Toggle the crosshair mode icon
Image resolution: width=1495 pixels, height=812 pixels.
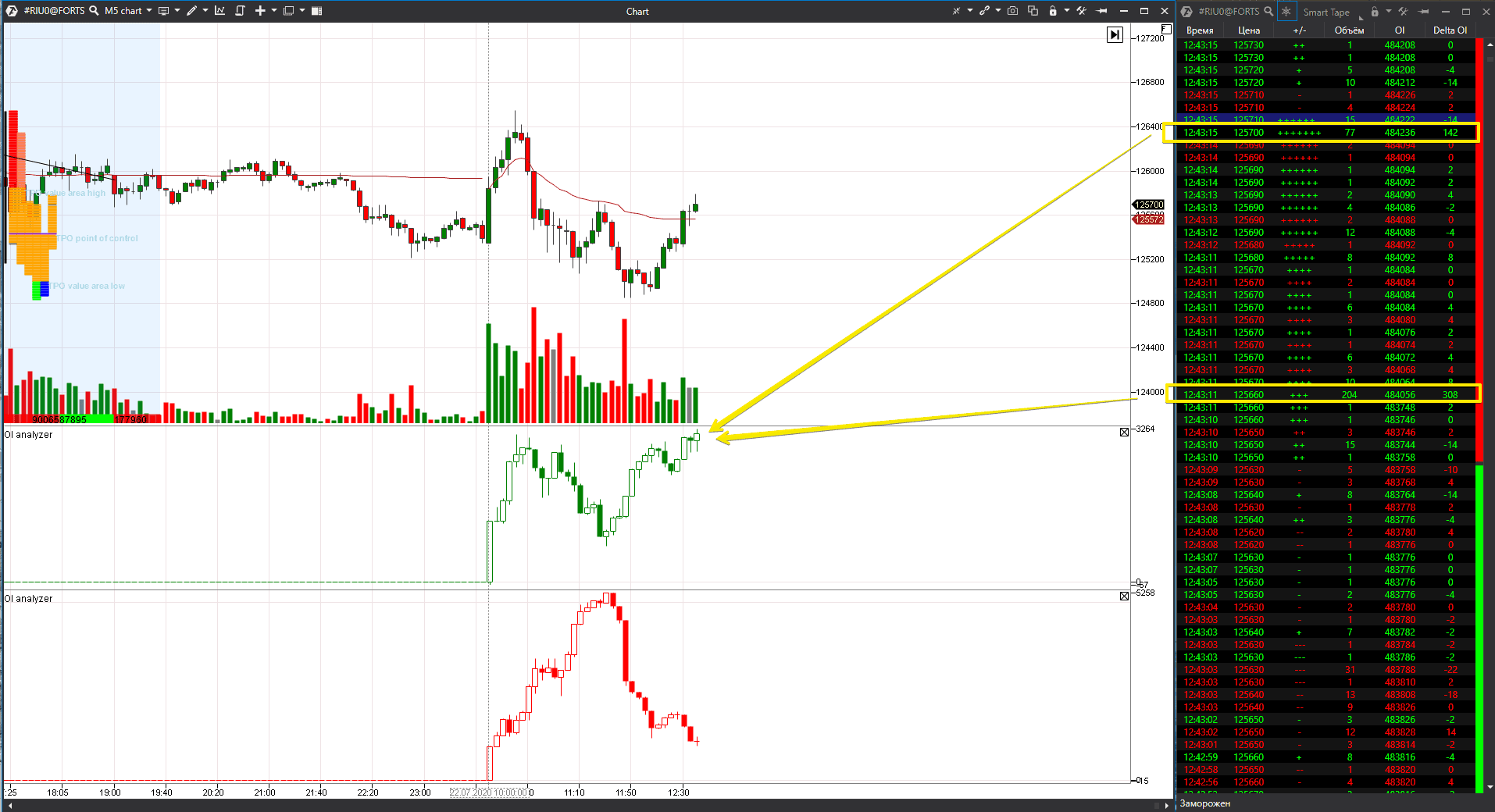tap(957, 11)
